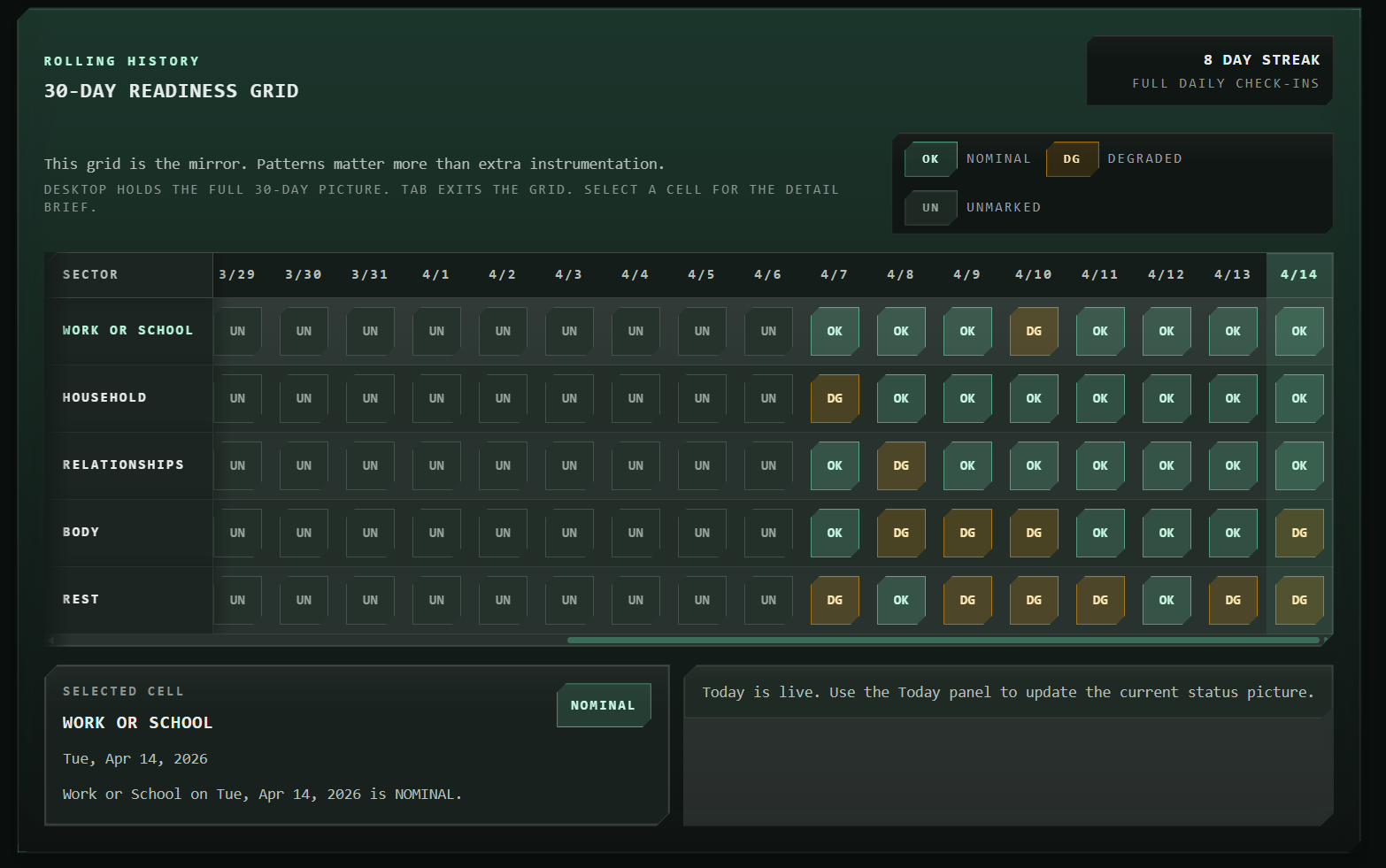1386x868 pixels.
Task: Click Body cell under 4/11
Action: click(x=1099, y=533)
